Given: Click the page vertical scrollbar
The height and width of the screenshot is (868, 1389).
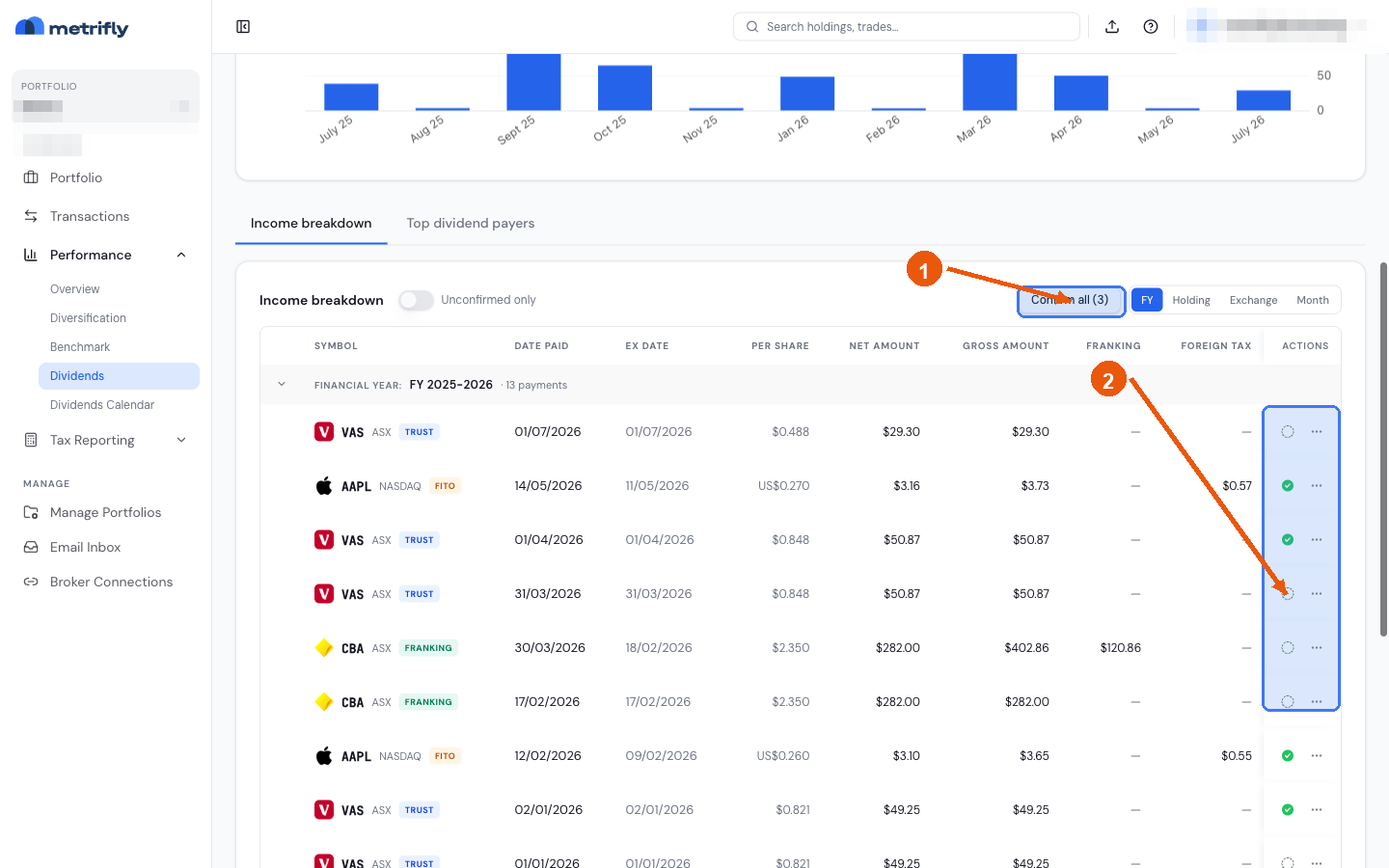Looking at the screenshot, I should pyautogui.click(x=1384, y=448).
